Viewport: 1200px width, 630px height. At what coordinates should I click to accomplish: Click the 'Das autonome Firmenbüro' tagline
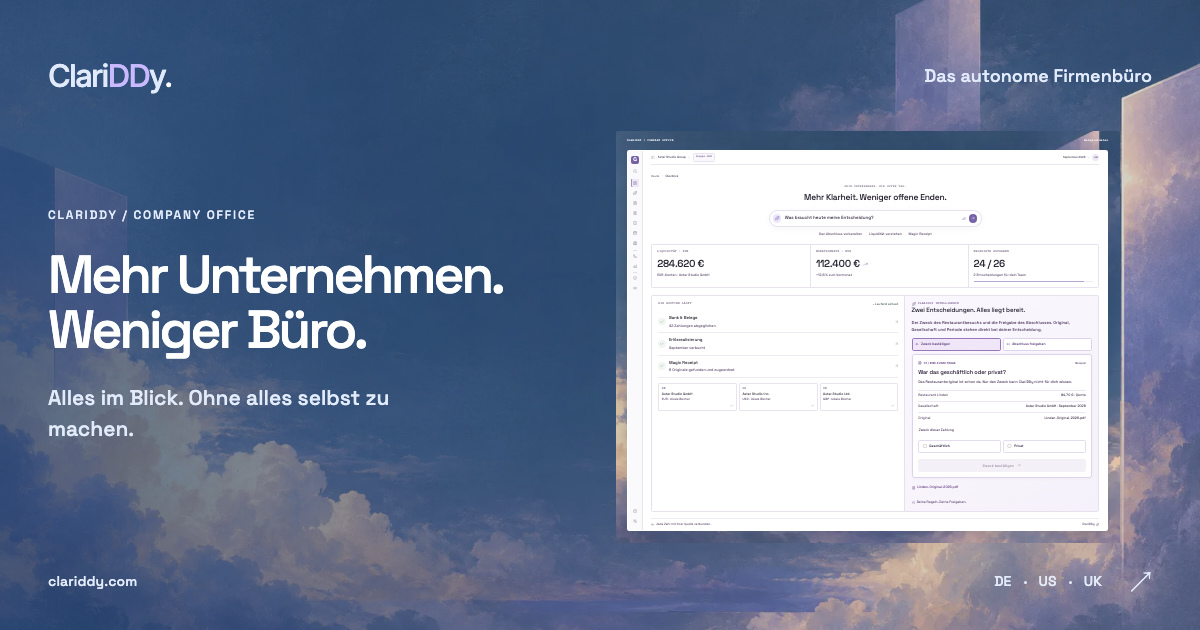(1038, 76)
